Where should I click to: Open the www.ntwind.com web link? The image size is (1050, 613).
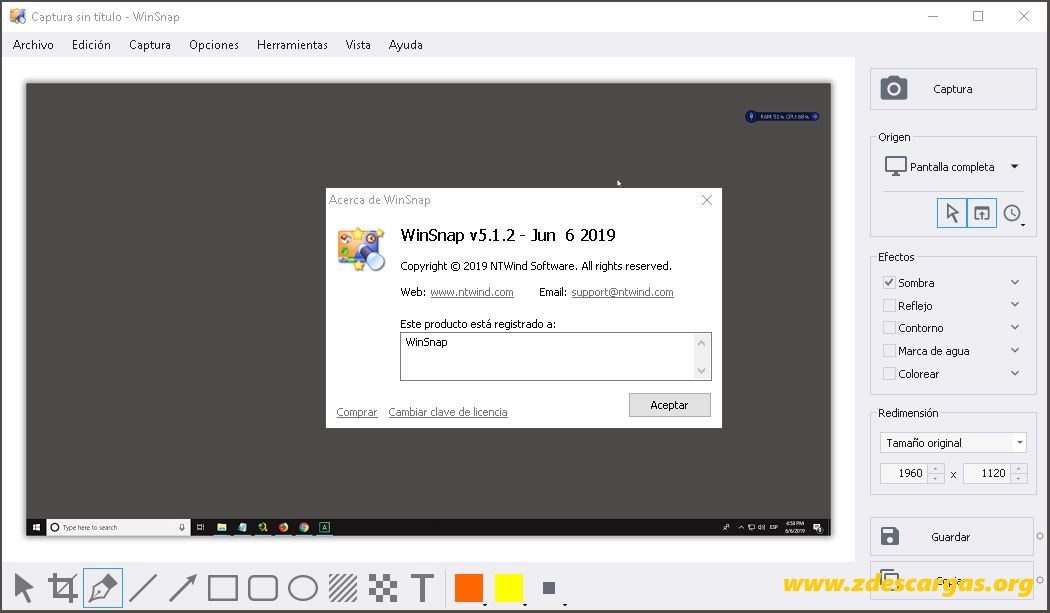[471, 292]
